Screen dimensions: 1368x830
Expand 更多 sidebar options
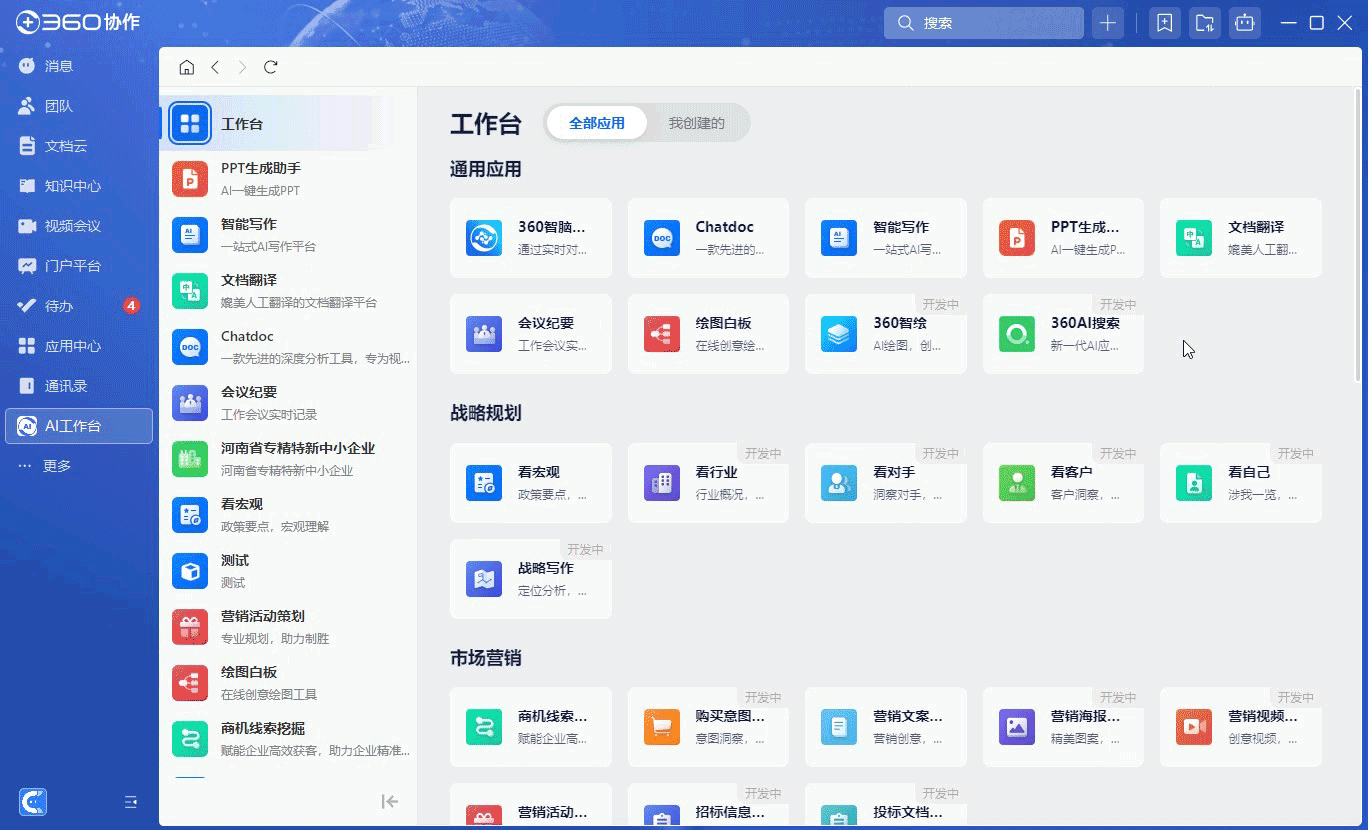pos(78,466)
